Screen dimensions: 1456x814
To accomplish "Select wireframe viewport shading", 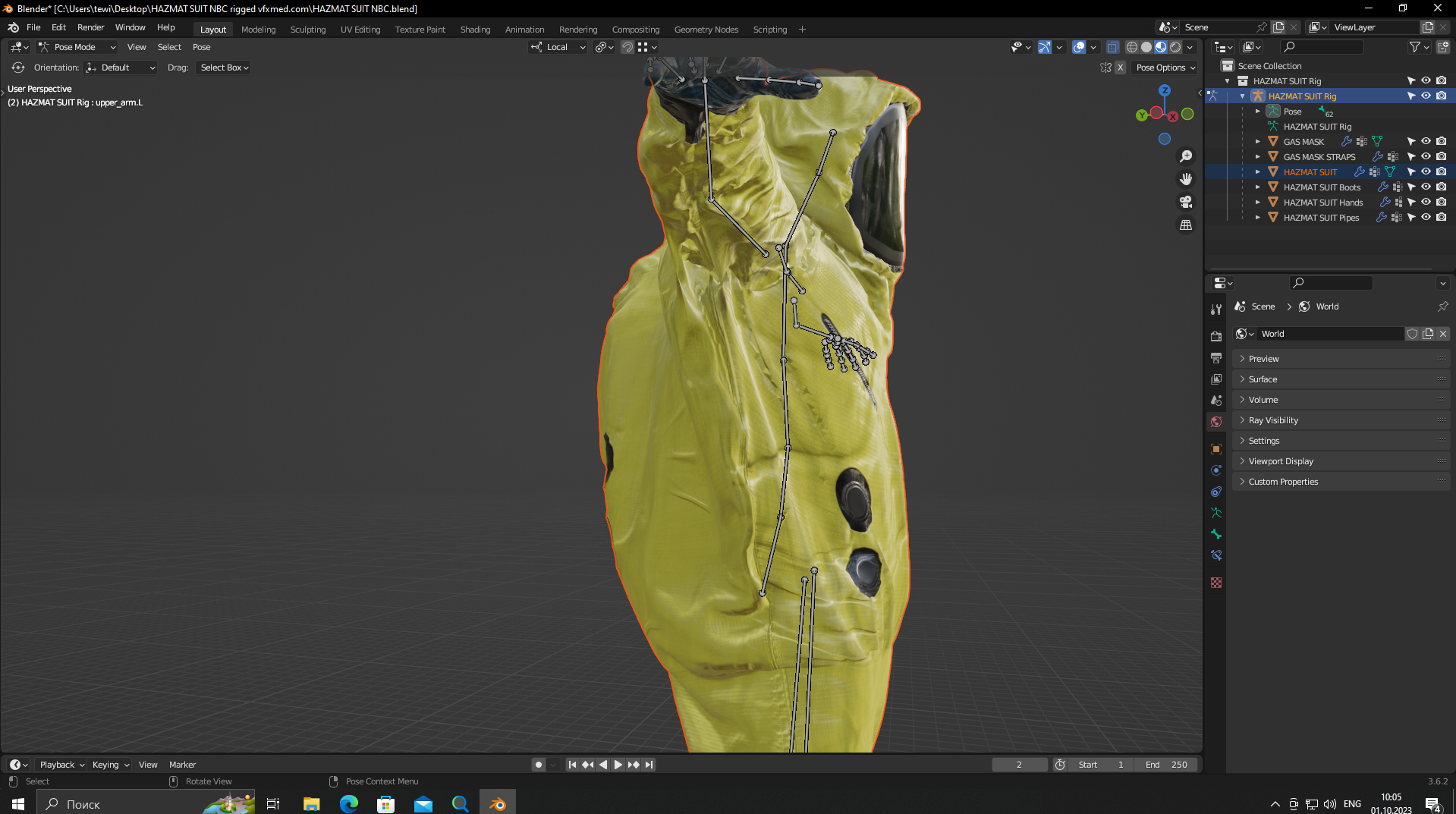I will pos(1132,47).
